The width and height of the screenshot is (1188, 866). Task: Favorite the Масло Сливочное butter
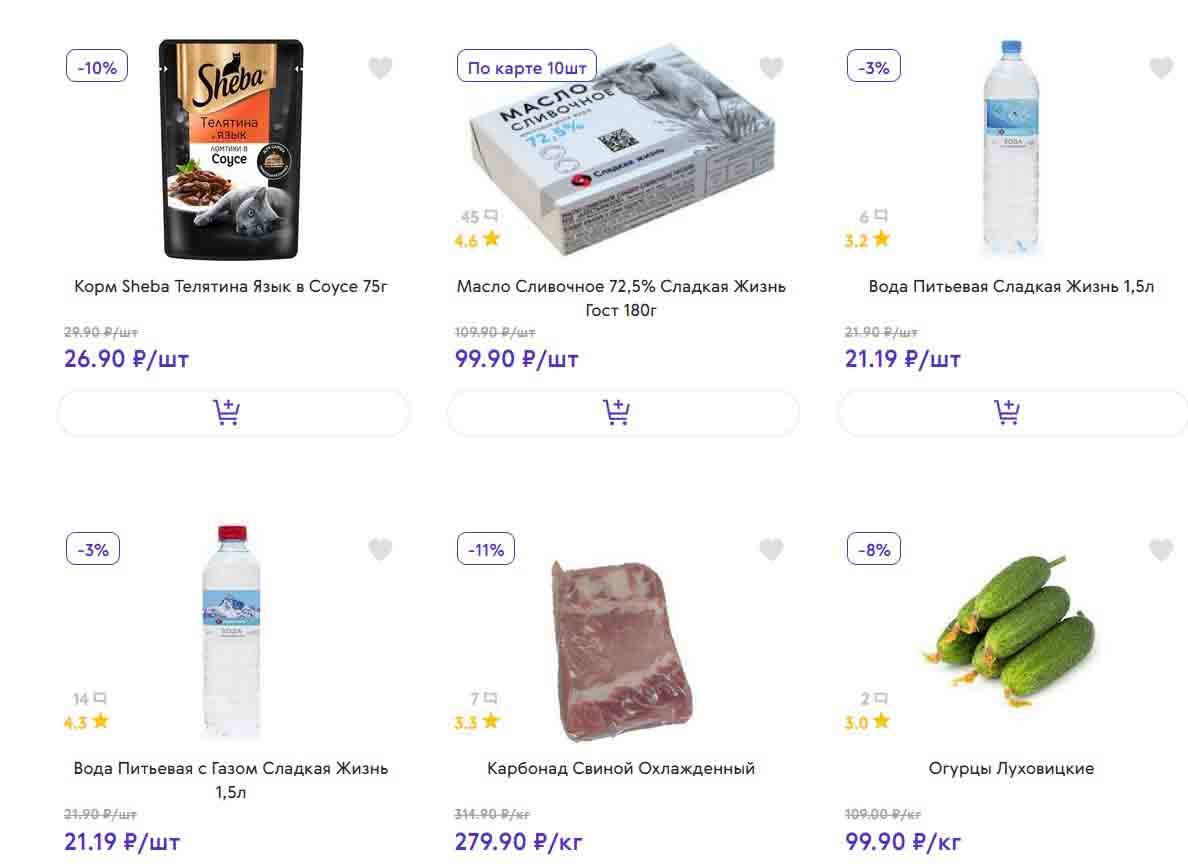tap(771, 68)
